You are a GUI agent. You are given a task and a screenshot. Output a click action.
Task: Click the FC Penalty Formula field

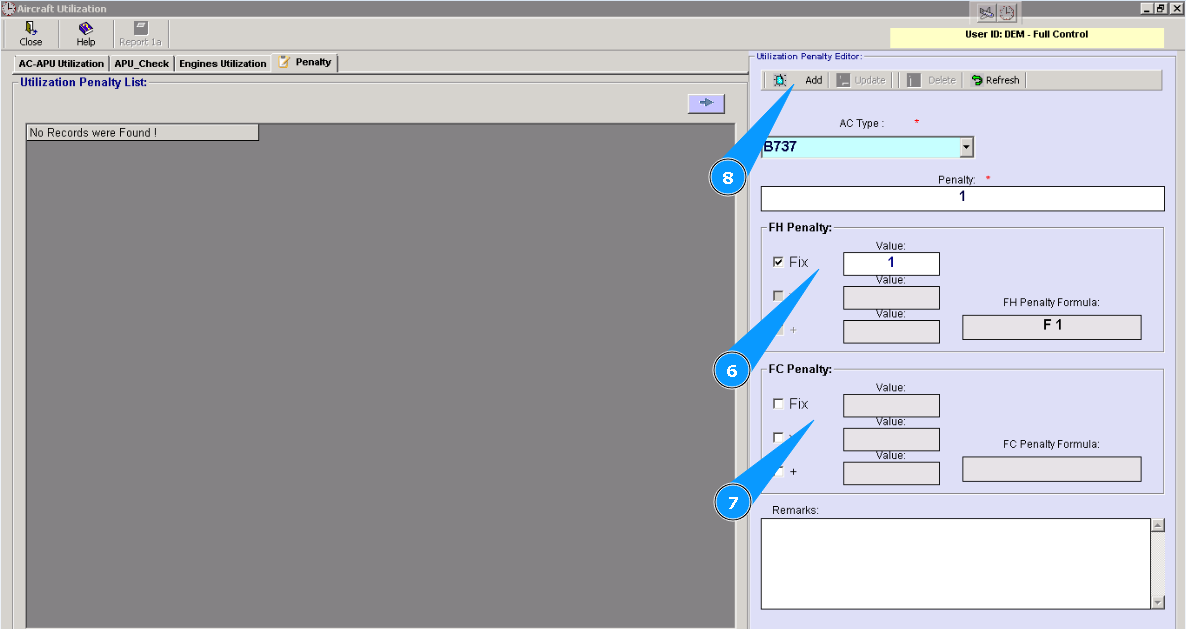[x=1051, y=469]
